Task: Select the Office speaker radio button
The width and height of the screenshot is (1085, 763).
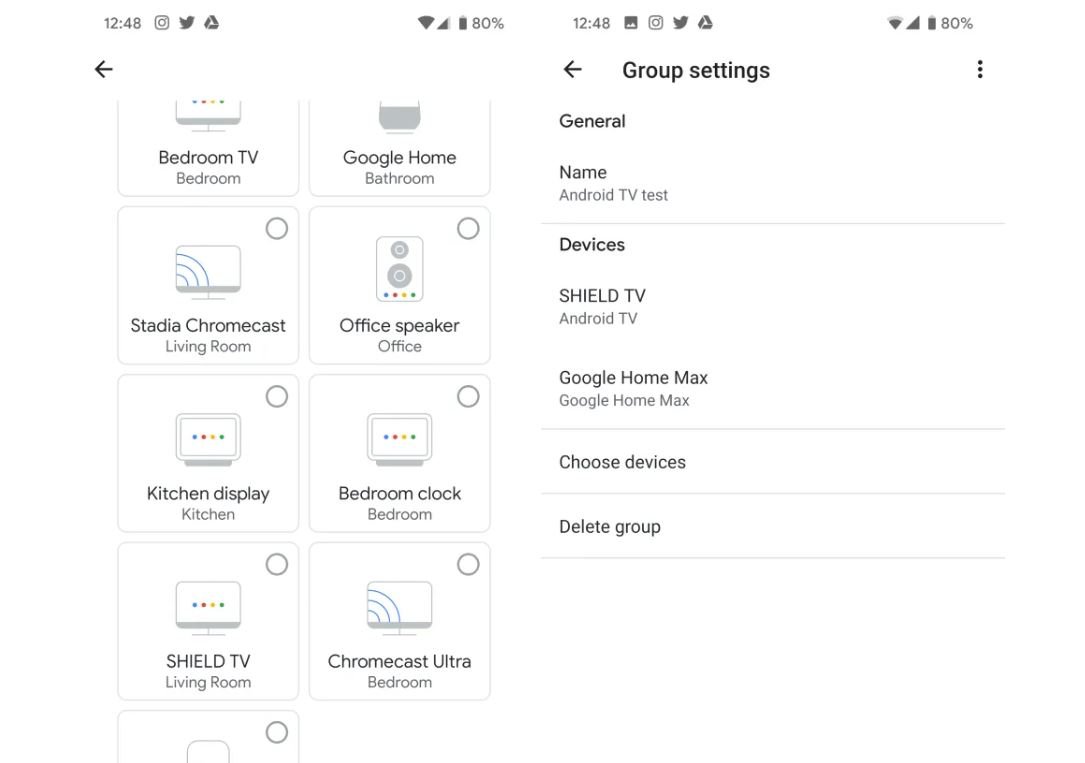Action: [468, 229]
